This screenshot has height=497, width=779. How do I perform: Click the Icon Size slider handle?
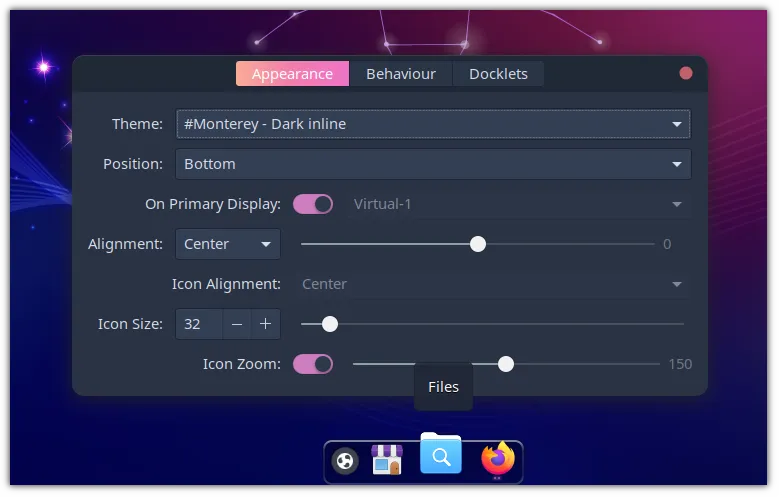tap(330, 324)
